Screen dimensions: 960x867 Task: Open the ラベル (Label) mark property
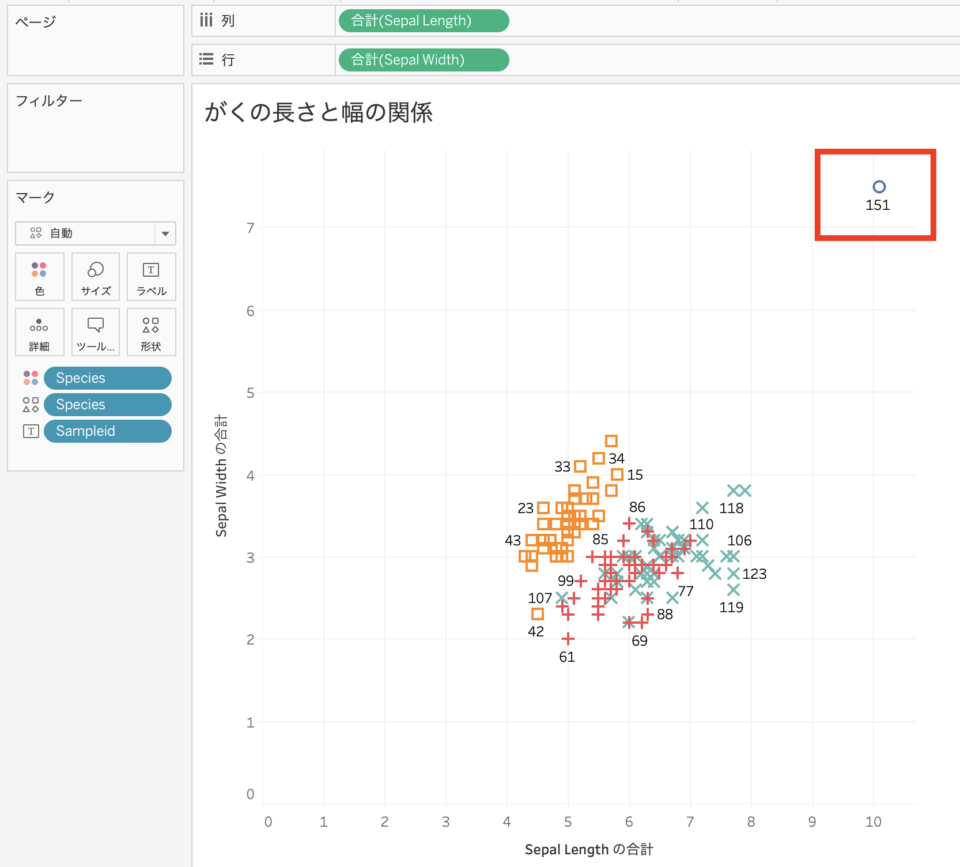point(151,277)
